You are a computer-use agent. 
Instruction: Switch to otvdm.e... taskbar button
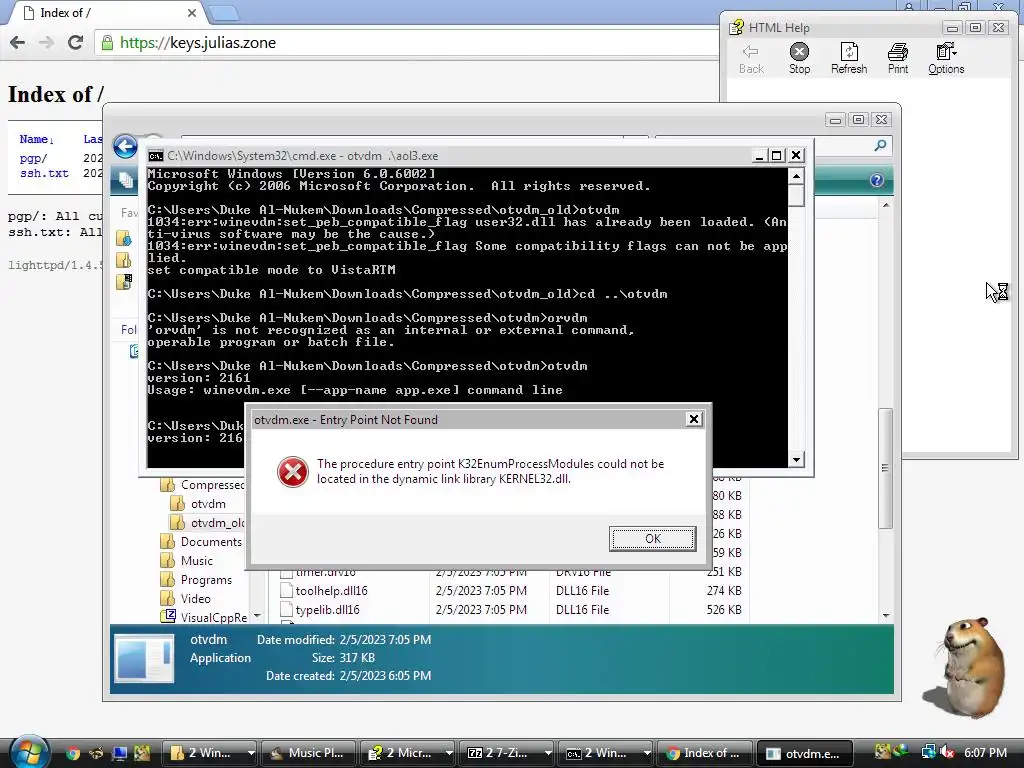click(805, 753)
